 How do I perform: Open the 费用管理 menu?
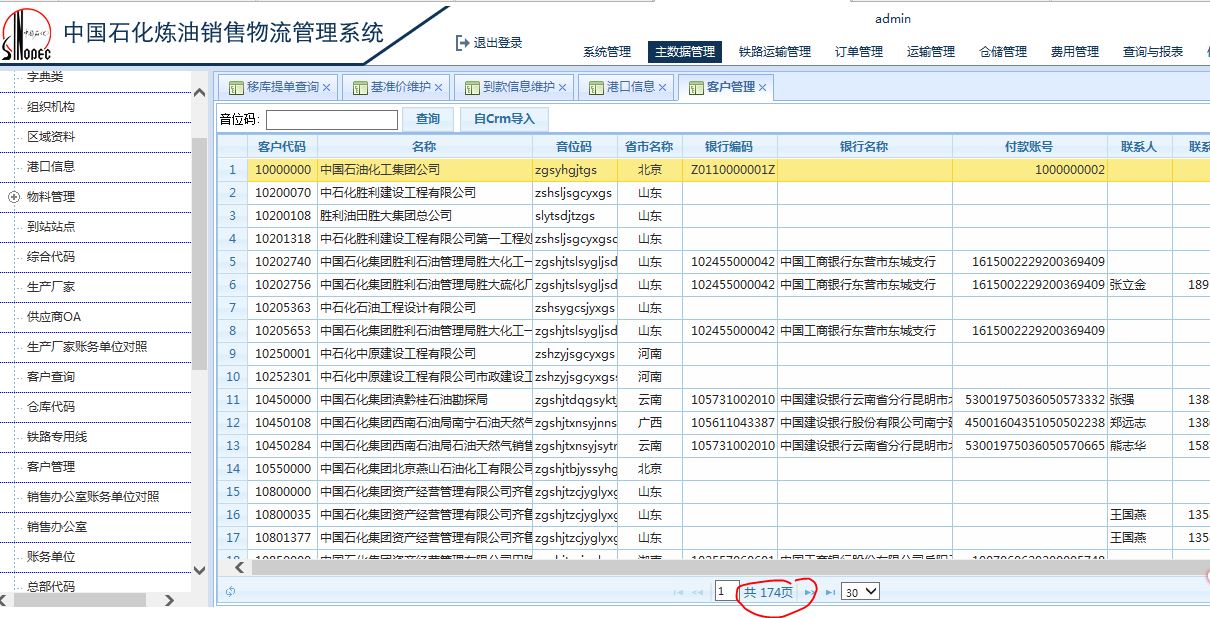tap(1075, 52)
